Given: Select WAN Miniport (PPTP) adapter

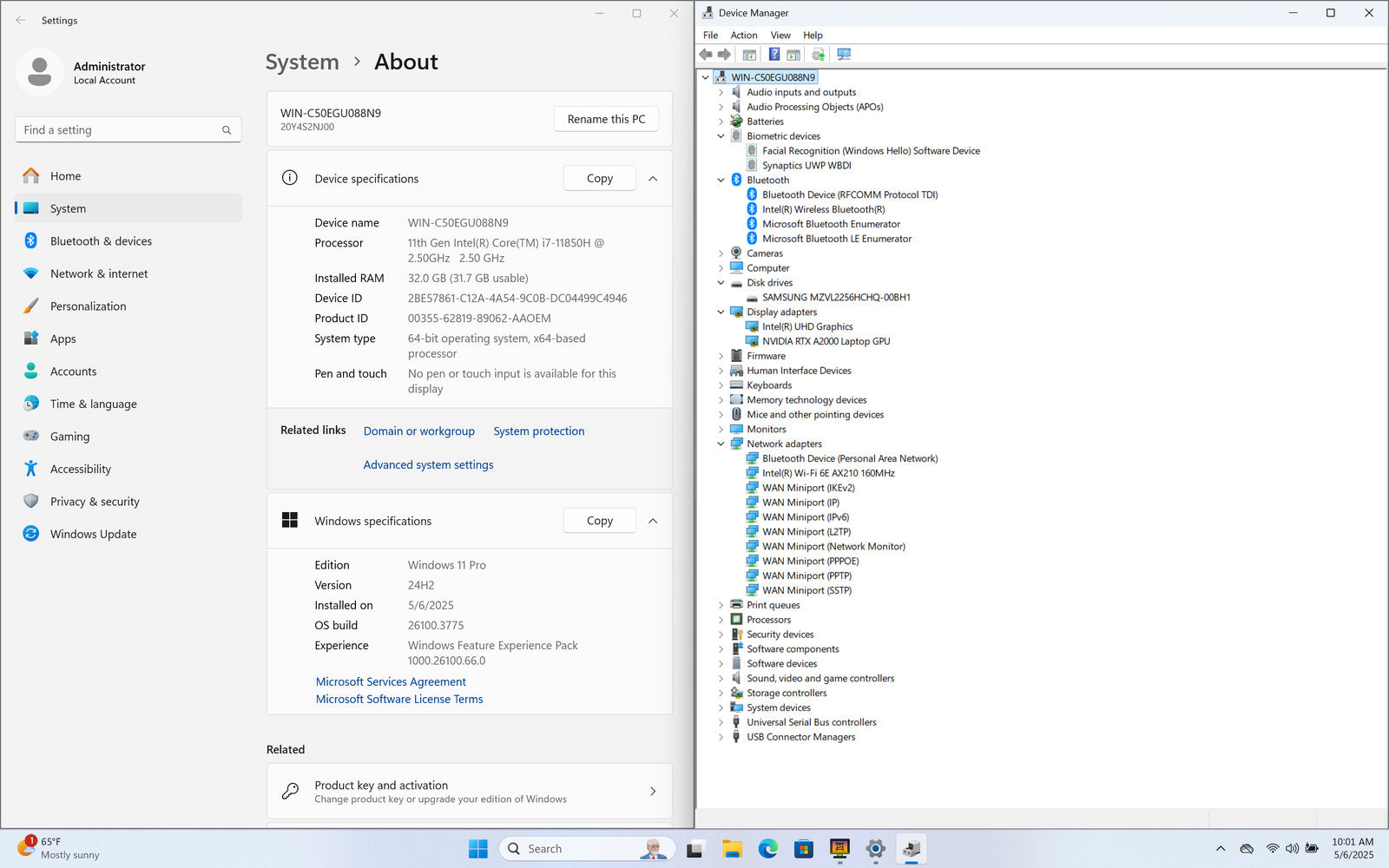Looking at the screenshot, I should (x=806, y=576).
